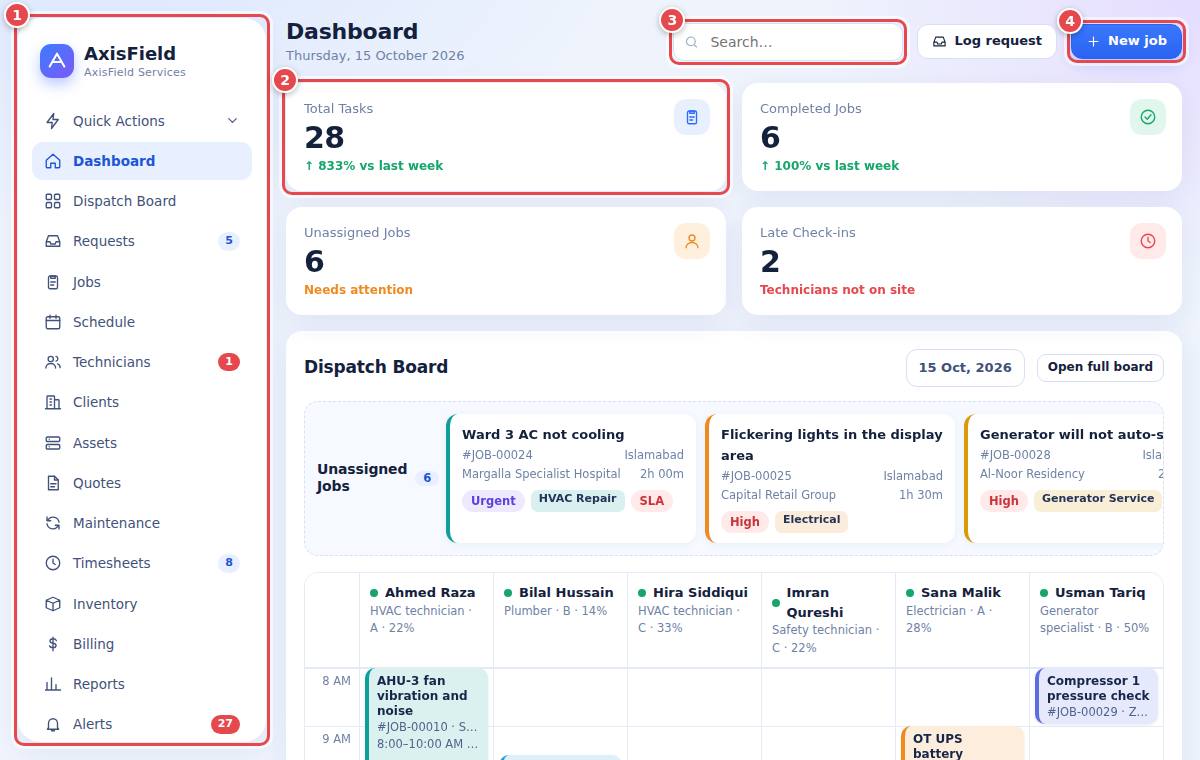The height and width of the screenshot is (760, 1200).
Task: Click the Log request button
Action: click(x=987, y=42)
